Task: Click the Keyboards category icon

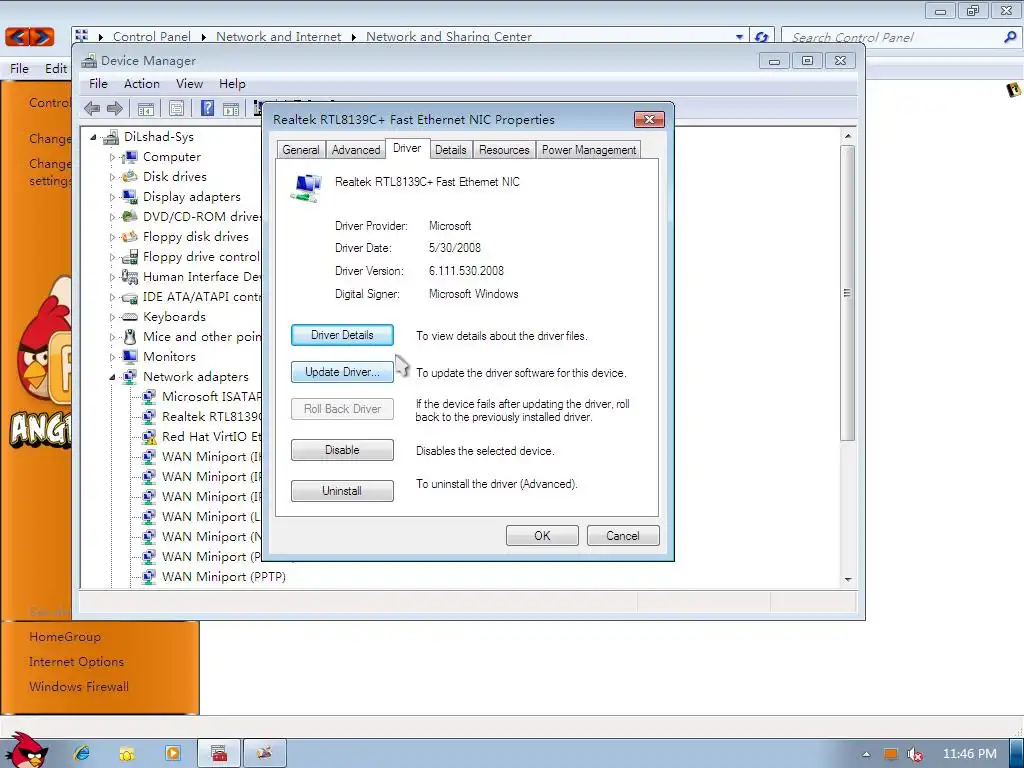Action: coord(130,317)
